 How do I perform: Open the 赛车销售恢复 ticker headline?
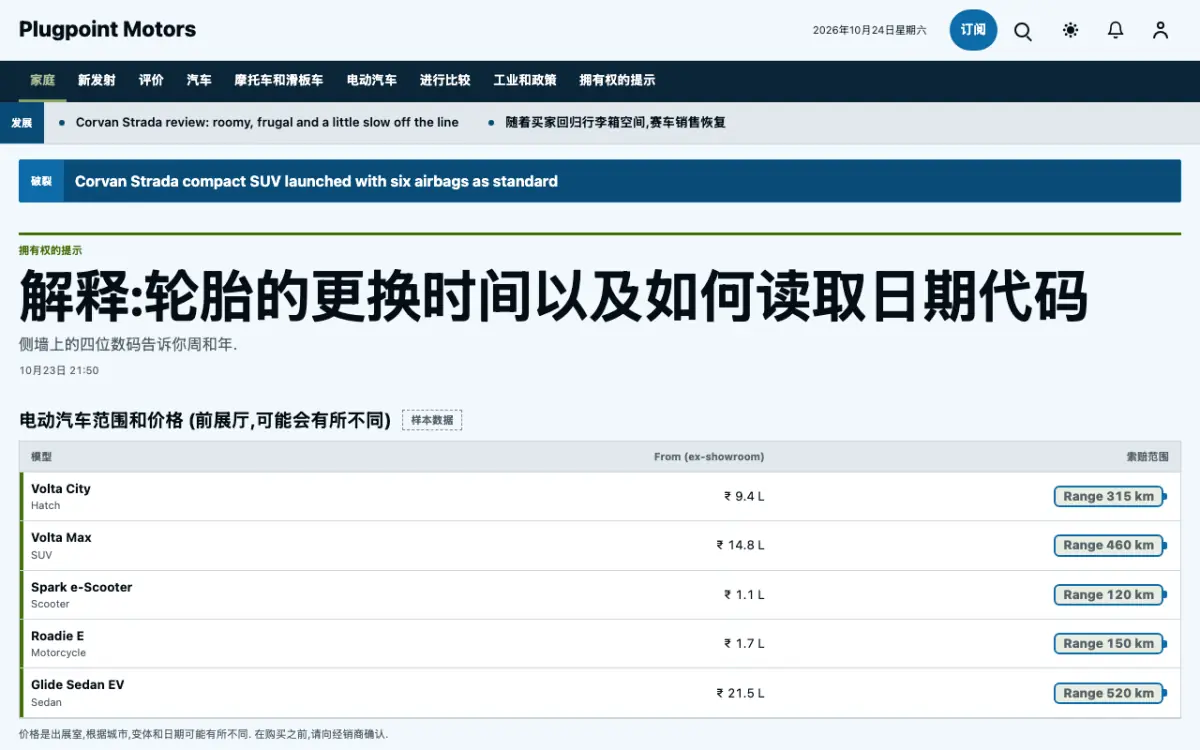coord(615,122)
